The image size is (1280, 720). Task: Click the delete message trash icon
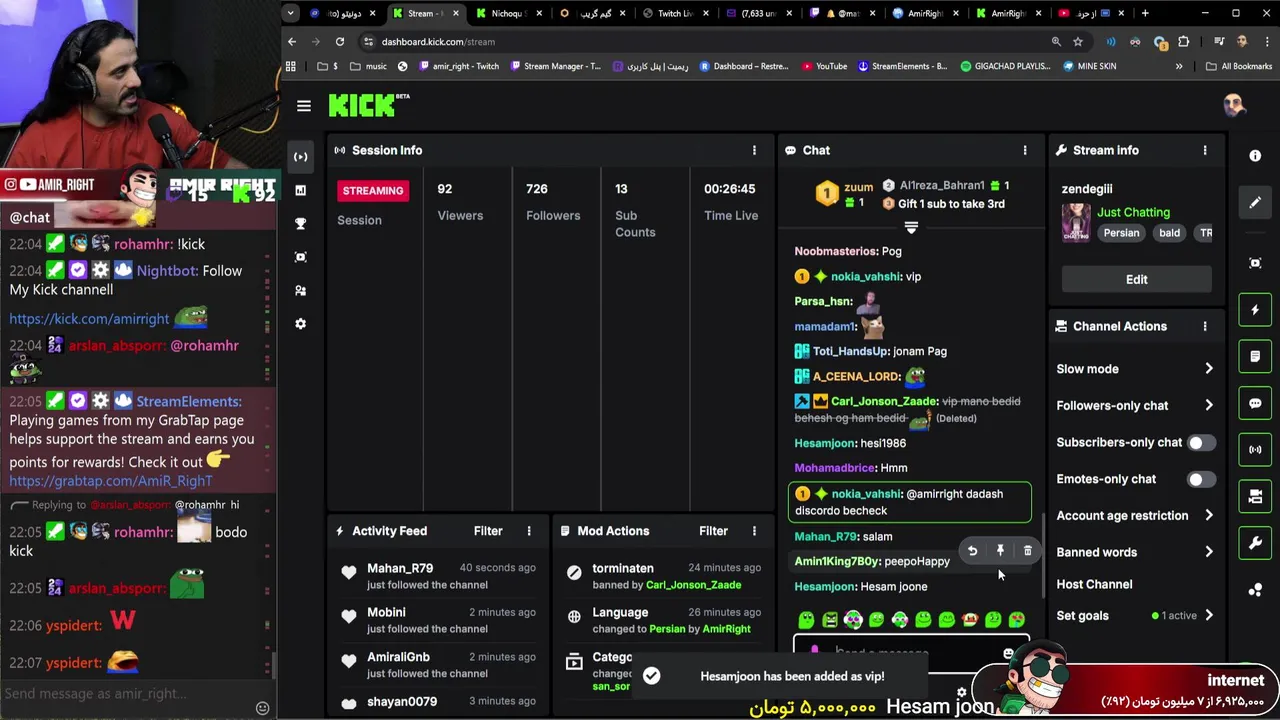coord(1027,551)
